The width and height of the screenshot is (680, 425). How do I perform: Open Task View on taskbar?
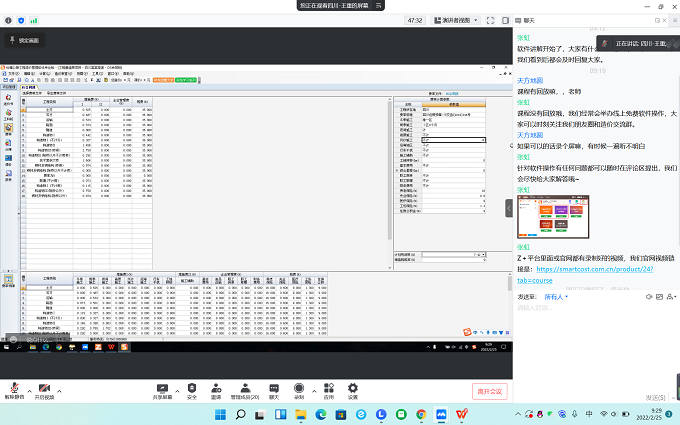260,414
